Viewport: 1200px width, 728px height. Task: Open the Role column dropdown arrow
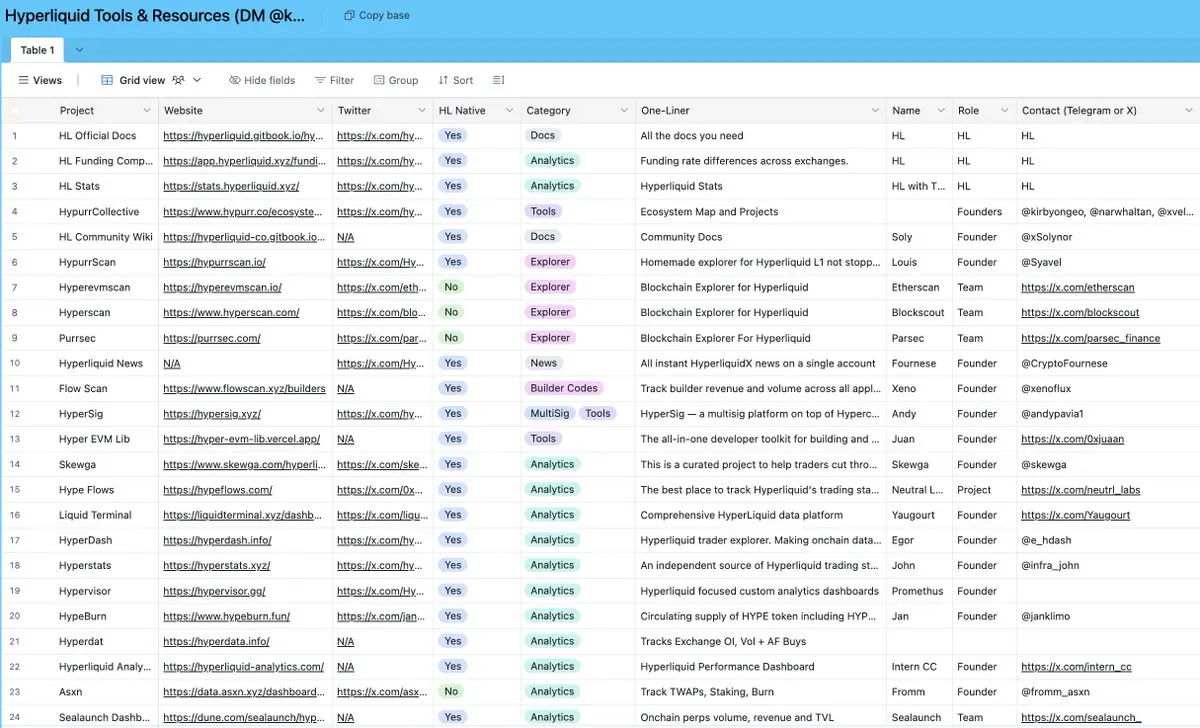click(1005, 110)
